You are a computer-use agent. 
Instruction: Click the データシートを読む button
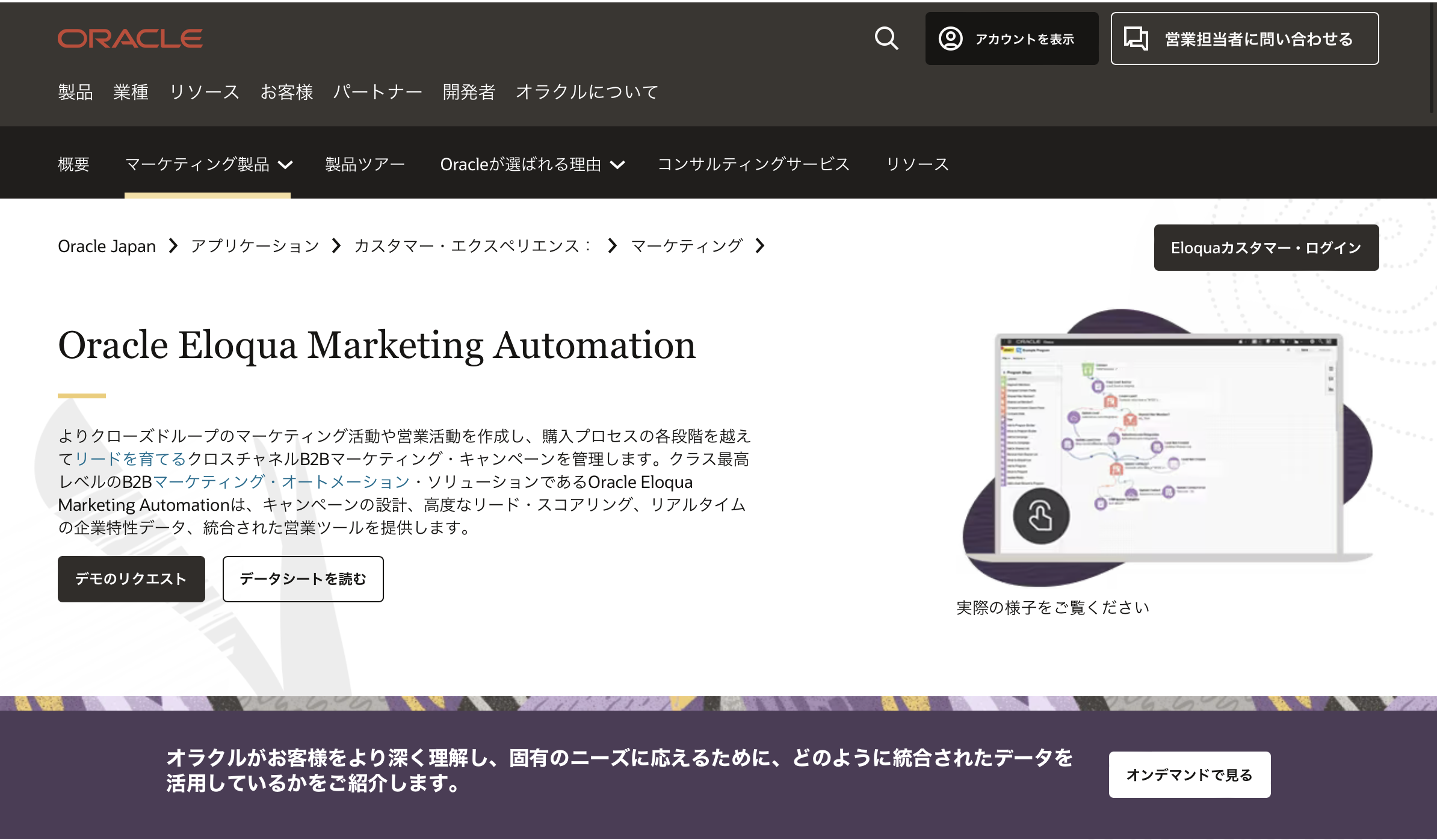(303, 579)
